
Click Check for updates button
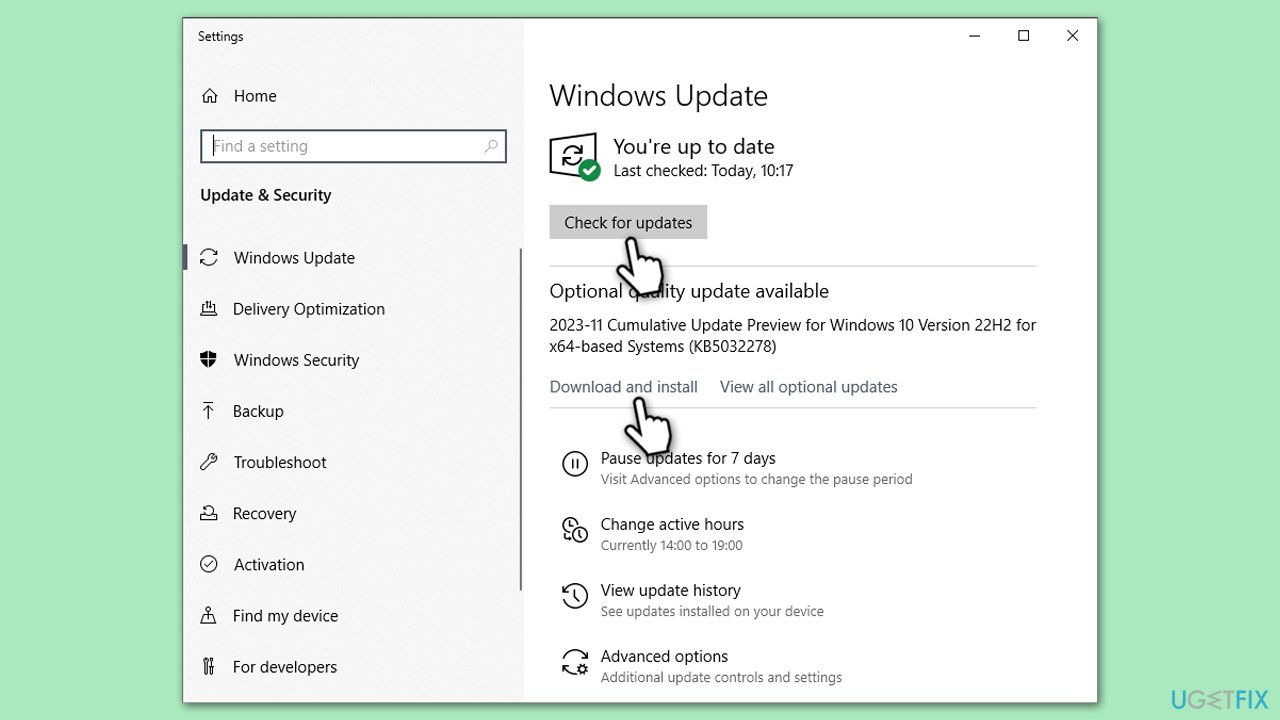(x=628, y=222)
